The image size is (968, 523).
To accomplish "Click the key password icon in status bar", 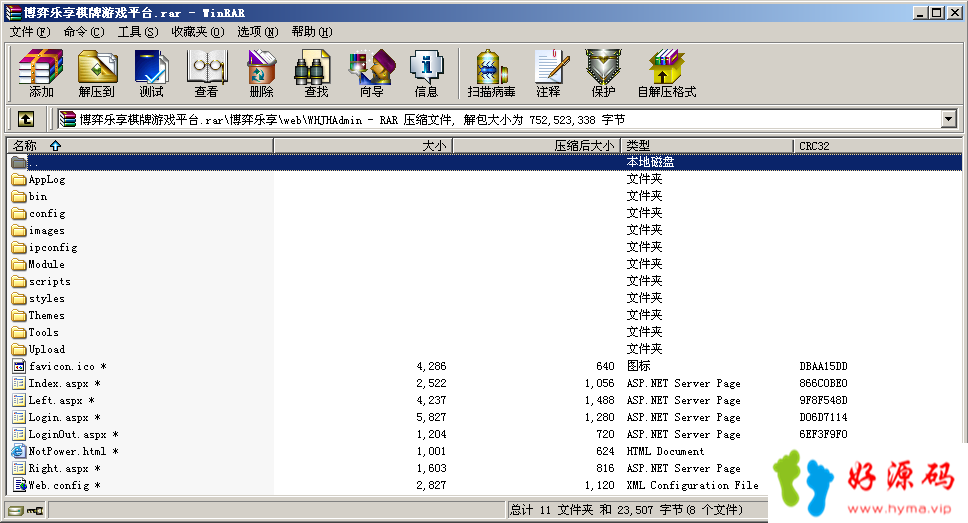I will click(x=35, y=510).
